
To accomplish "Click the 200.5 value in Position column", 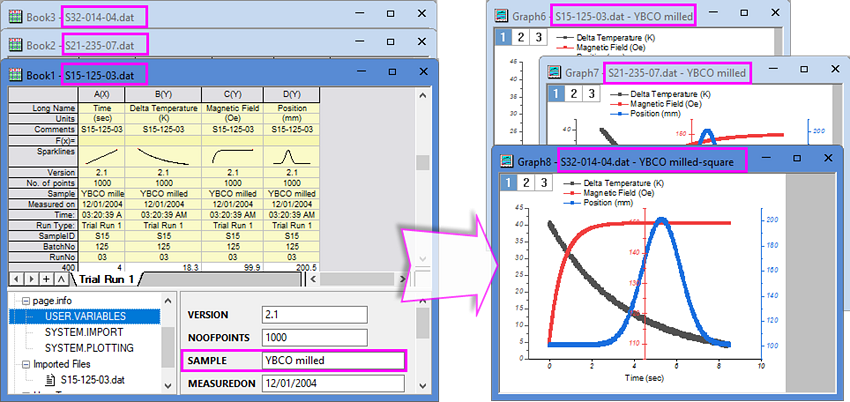I will 305,267.
